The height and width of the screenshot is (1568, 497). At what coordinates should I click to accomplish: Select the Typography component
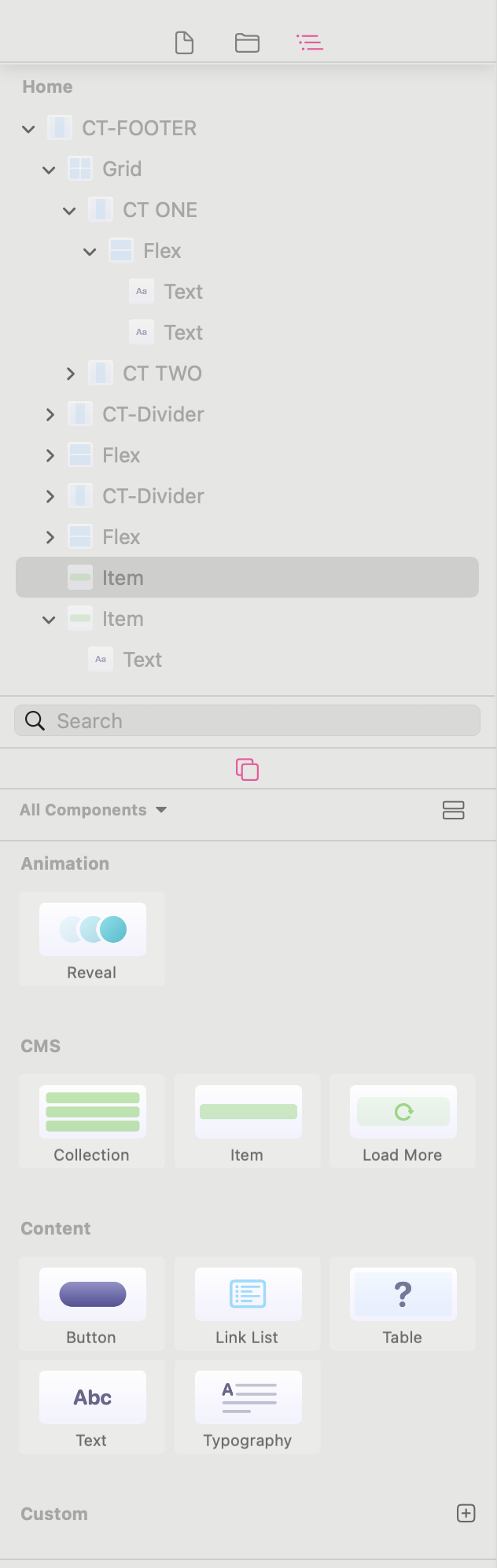tap(247, 1407)
